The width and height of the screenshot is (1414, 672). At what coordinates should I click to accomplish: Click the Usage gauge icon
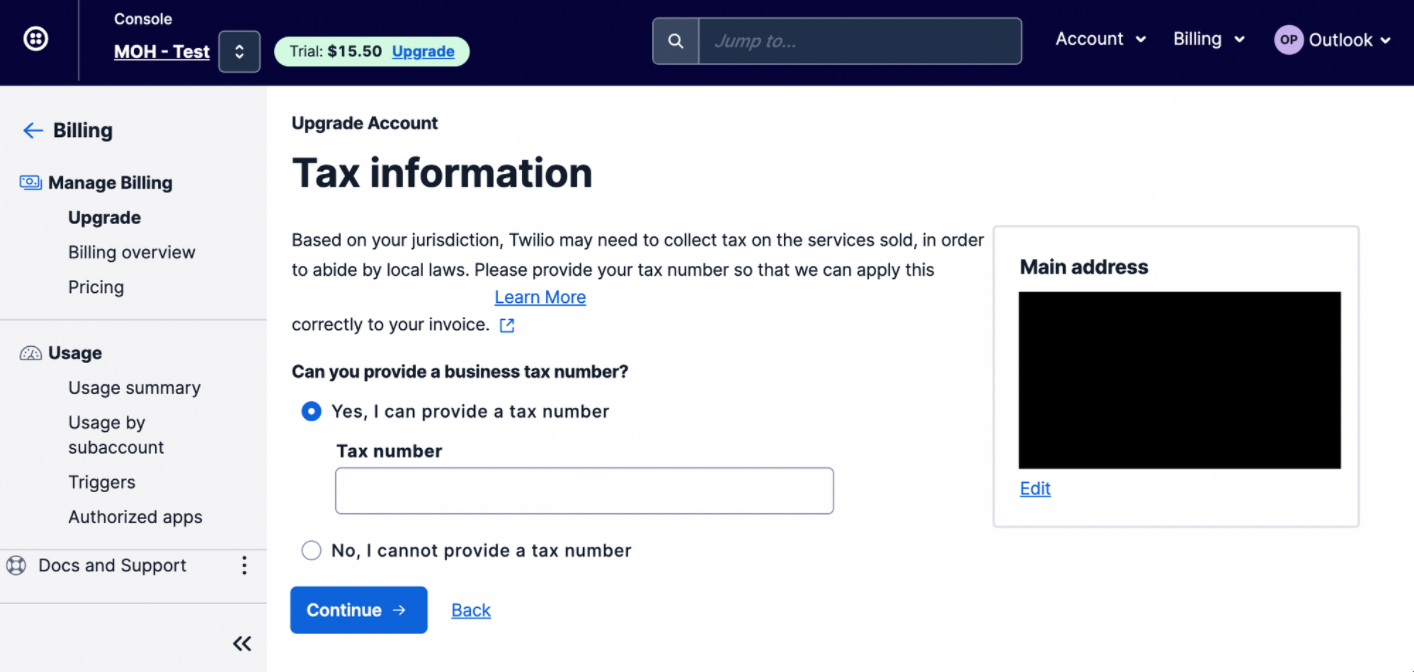[31, 353]
